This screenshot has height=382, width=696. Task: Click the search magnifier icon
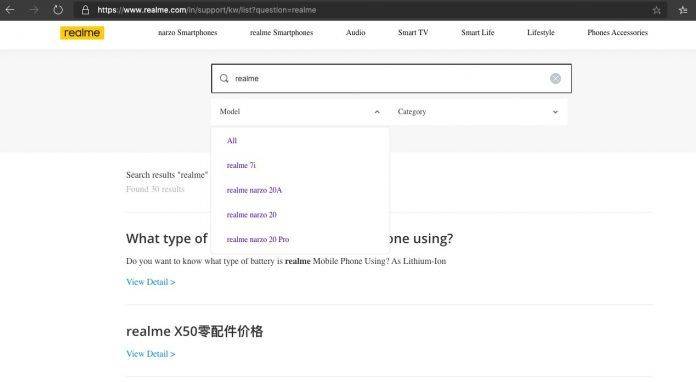pyautogui.click(x=224, y=79)
